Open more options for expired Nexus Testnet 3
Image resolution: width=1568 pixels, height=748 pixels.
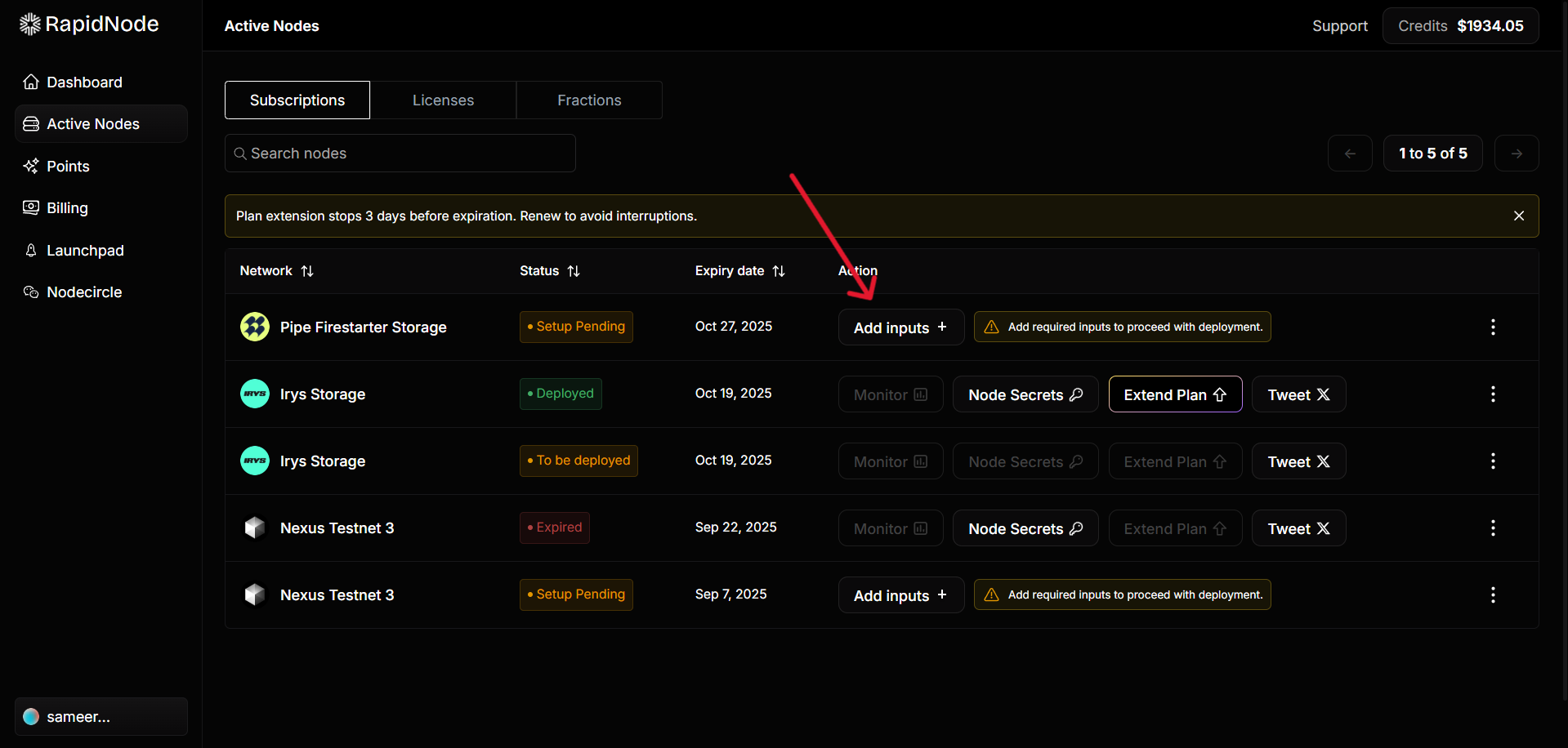[1492, 528]
